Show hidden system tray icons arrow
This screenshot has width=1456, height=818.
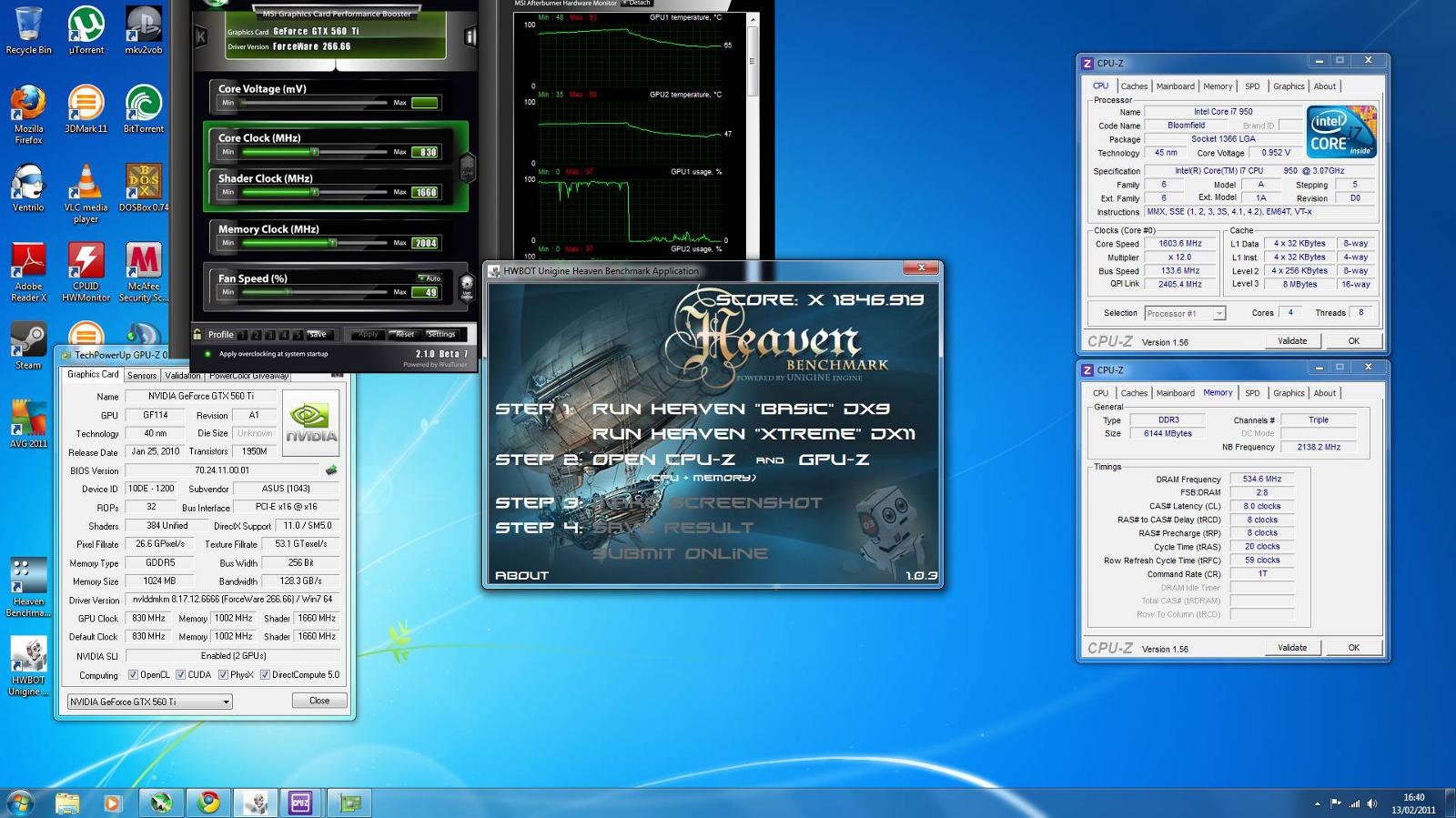(x=1317, y=803)
